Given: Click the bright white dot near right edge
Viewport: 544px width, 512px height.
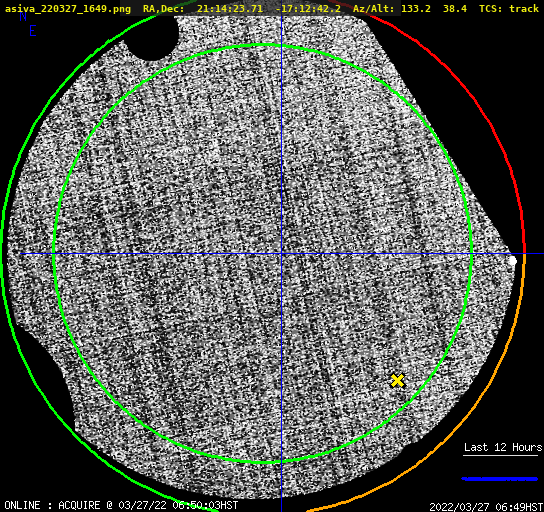Looking at the screenshot, I should point(512,261).
